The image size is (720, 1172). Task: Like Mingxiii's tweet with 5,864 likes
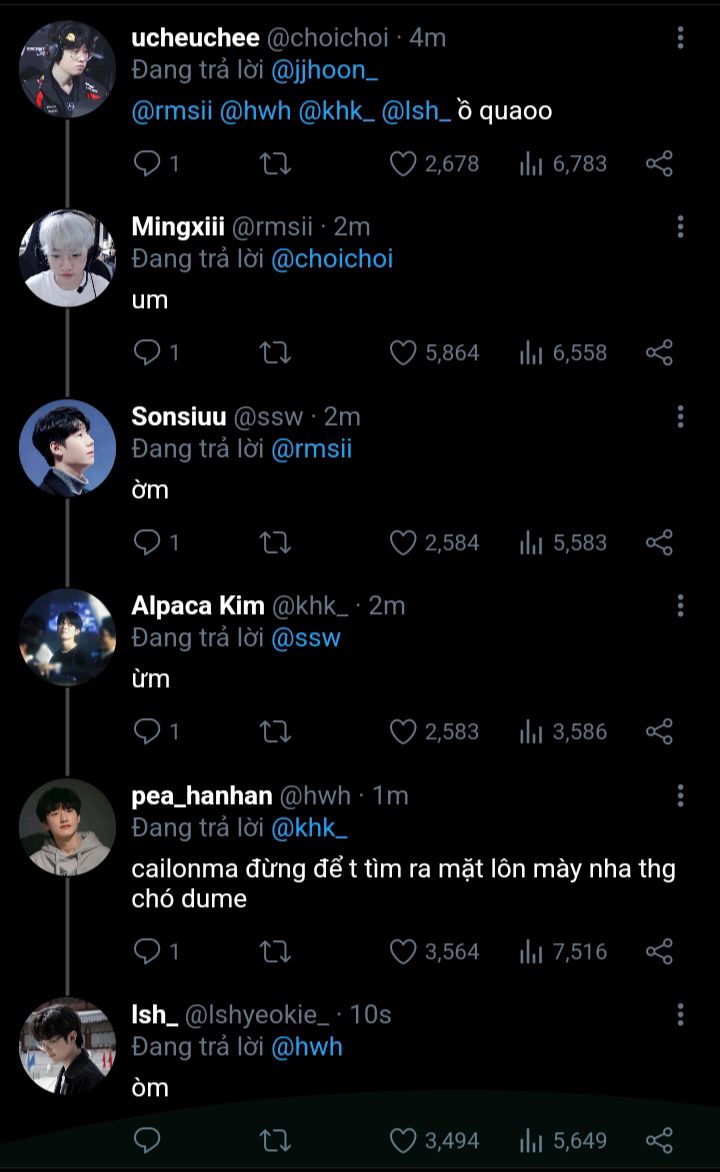403,353
